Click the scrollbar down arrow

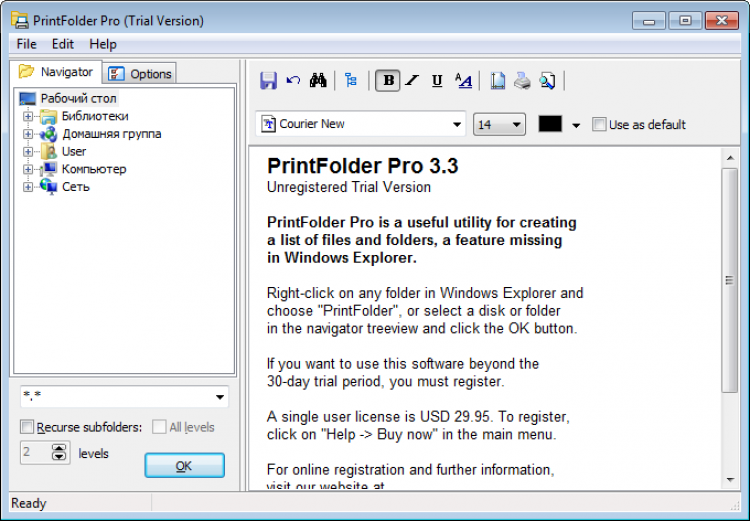[730, 480]
